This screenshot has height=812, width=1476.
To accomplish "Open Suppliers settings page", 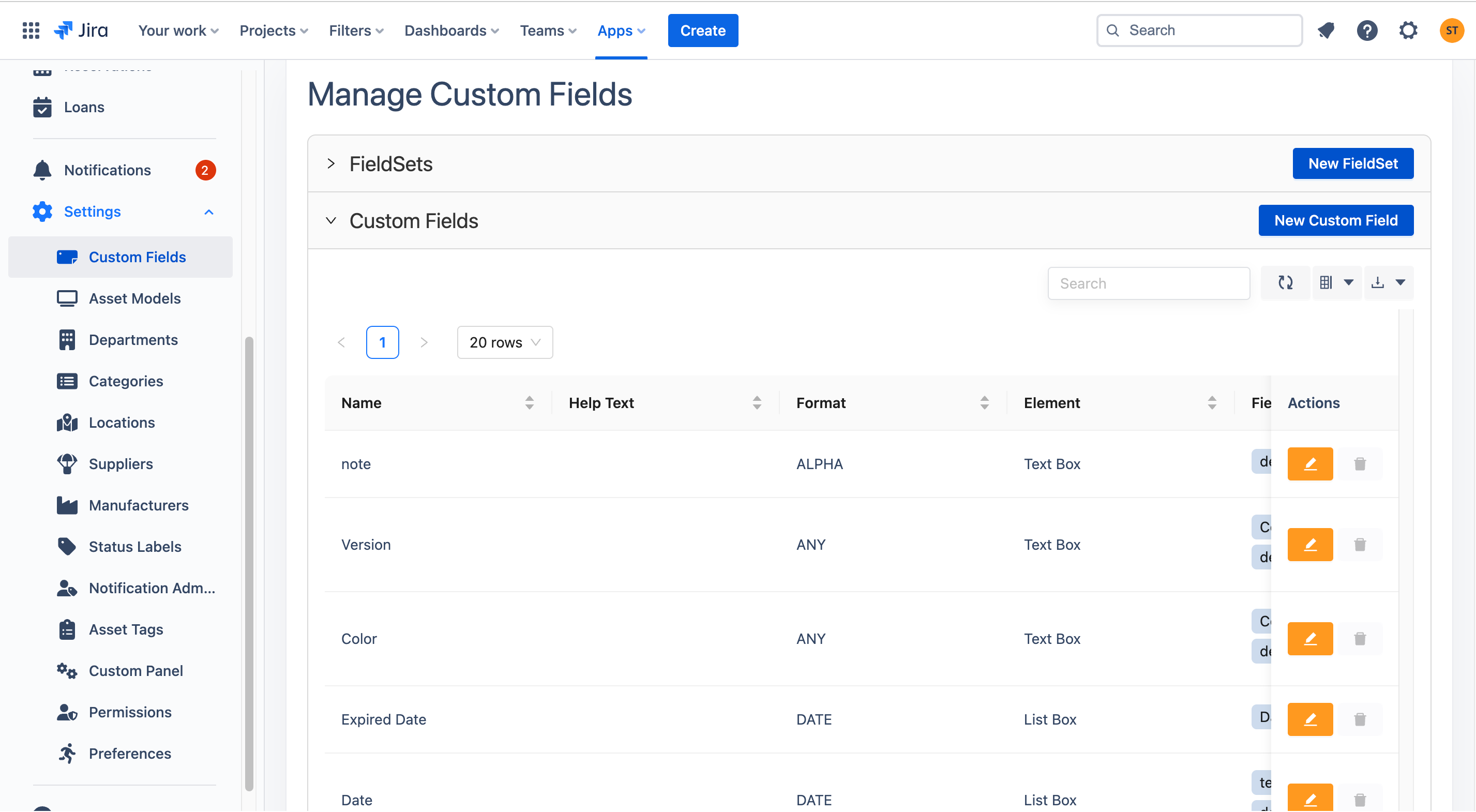I will coord(121,463).
